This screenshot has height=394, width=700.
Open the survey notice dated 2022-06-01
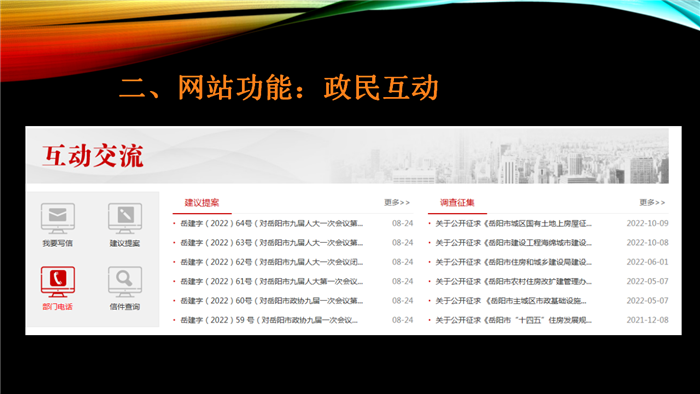coord(513,262)
